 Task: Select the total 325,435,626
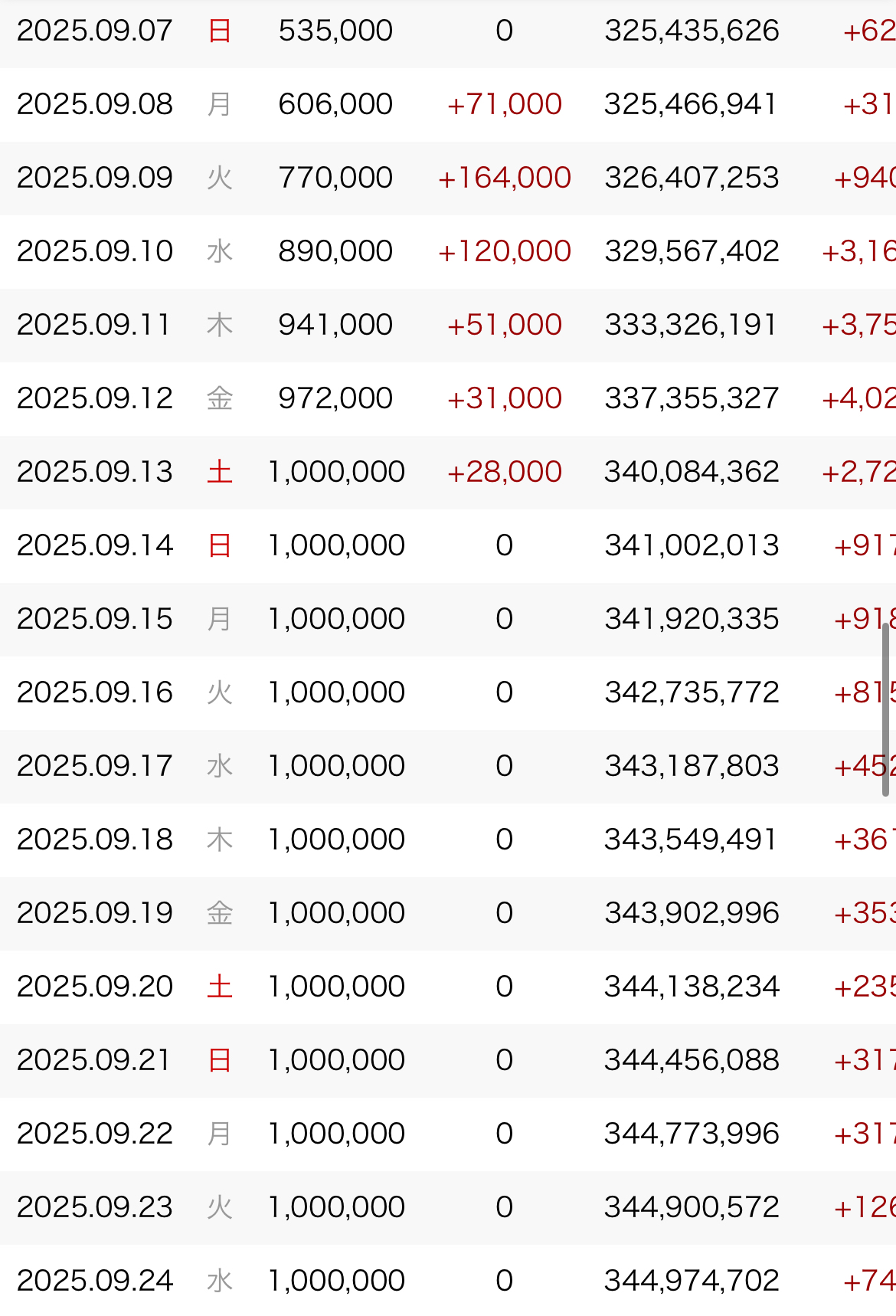[x=692, y=31]
